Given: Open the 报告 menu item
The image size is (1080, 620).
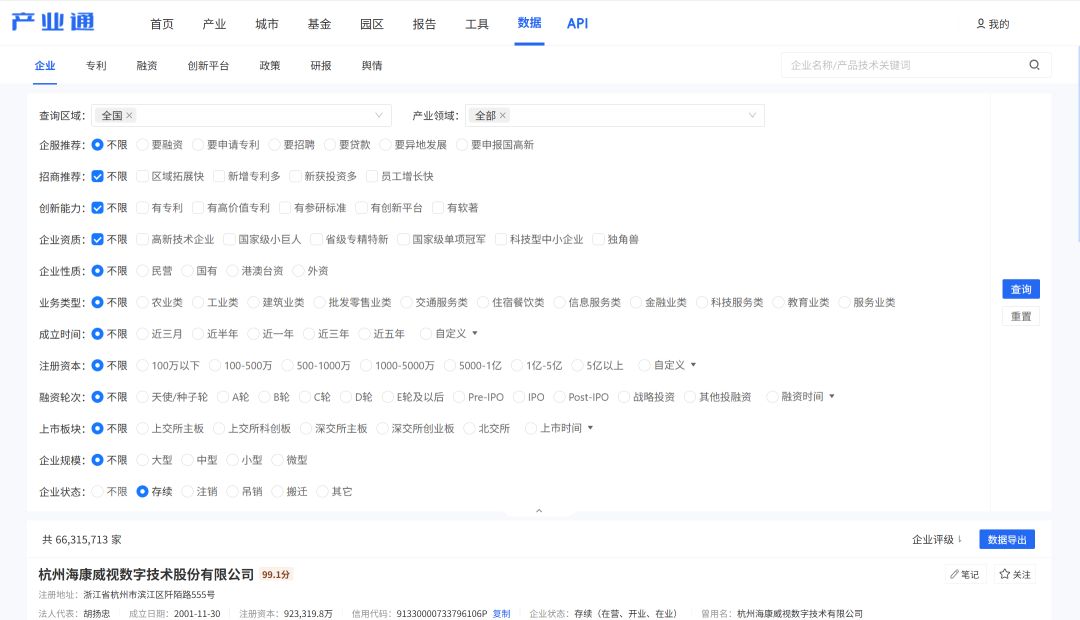Looking at the screenshot, I should click(x=424, y=24).
